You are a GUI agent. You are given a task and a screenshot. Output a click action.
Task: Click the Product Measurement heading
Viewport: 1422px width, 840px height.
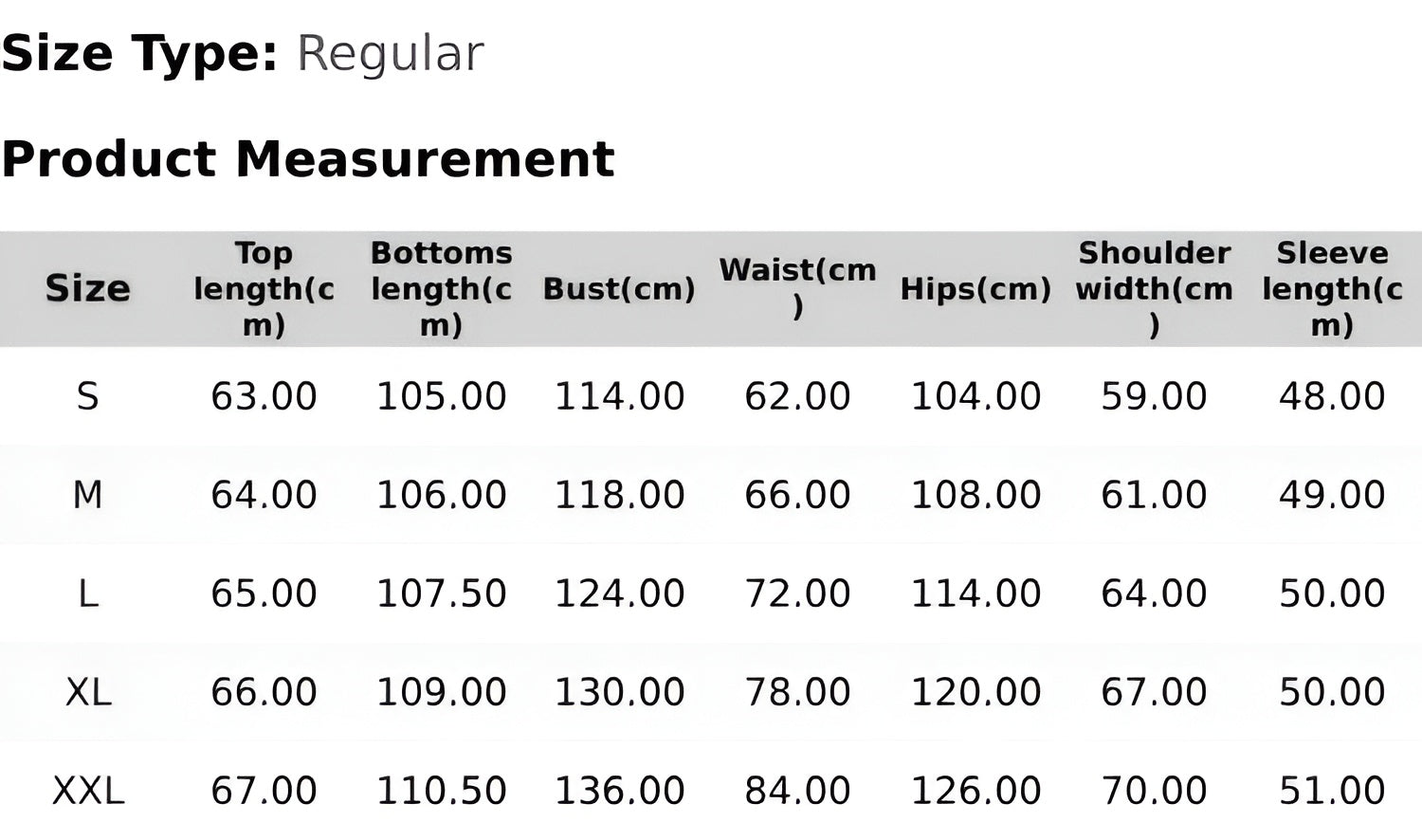click(309, 158)
